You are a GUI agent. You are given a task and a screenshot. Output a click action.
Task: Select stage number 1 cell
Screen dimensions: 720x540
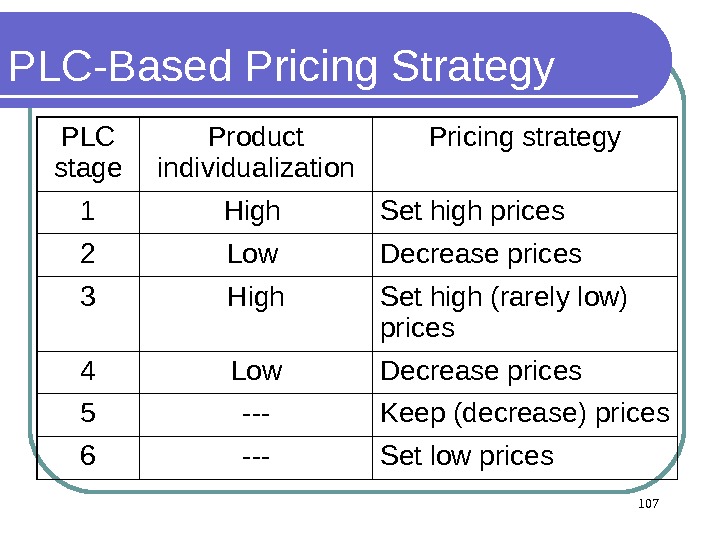tap(88, 212)
